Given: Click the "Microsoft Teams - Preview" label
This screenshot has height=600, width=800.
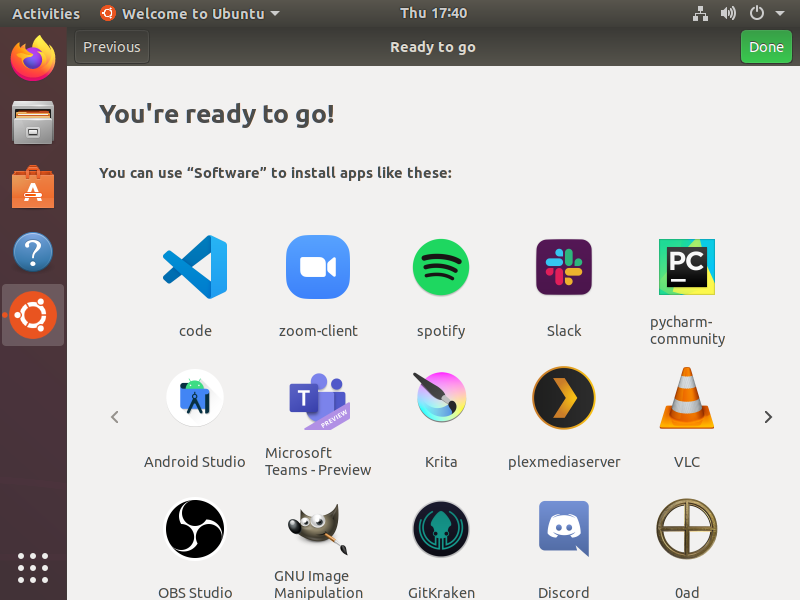Looking at the screenshot, I should (318, 461).
